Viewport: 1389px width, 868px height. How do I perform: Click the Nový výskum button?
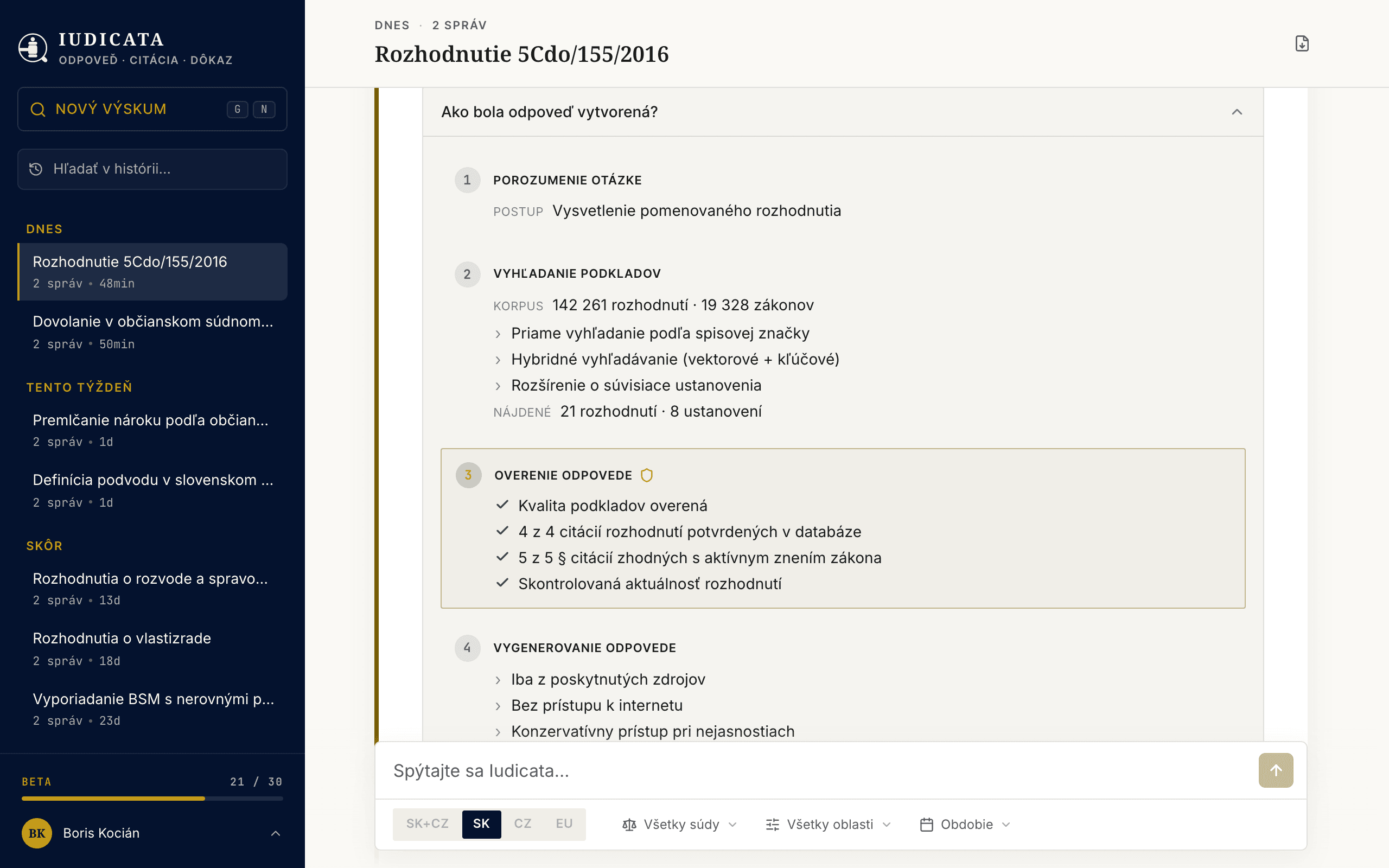click(x=152, y=109)
